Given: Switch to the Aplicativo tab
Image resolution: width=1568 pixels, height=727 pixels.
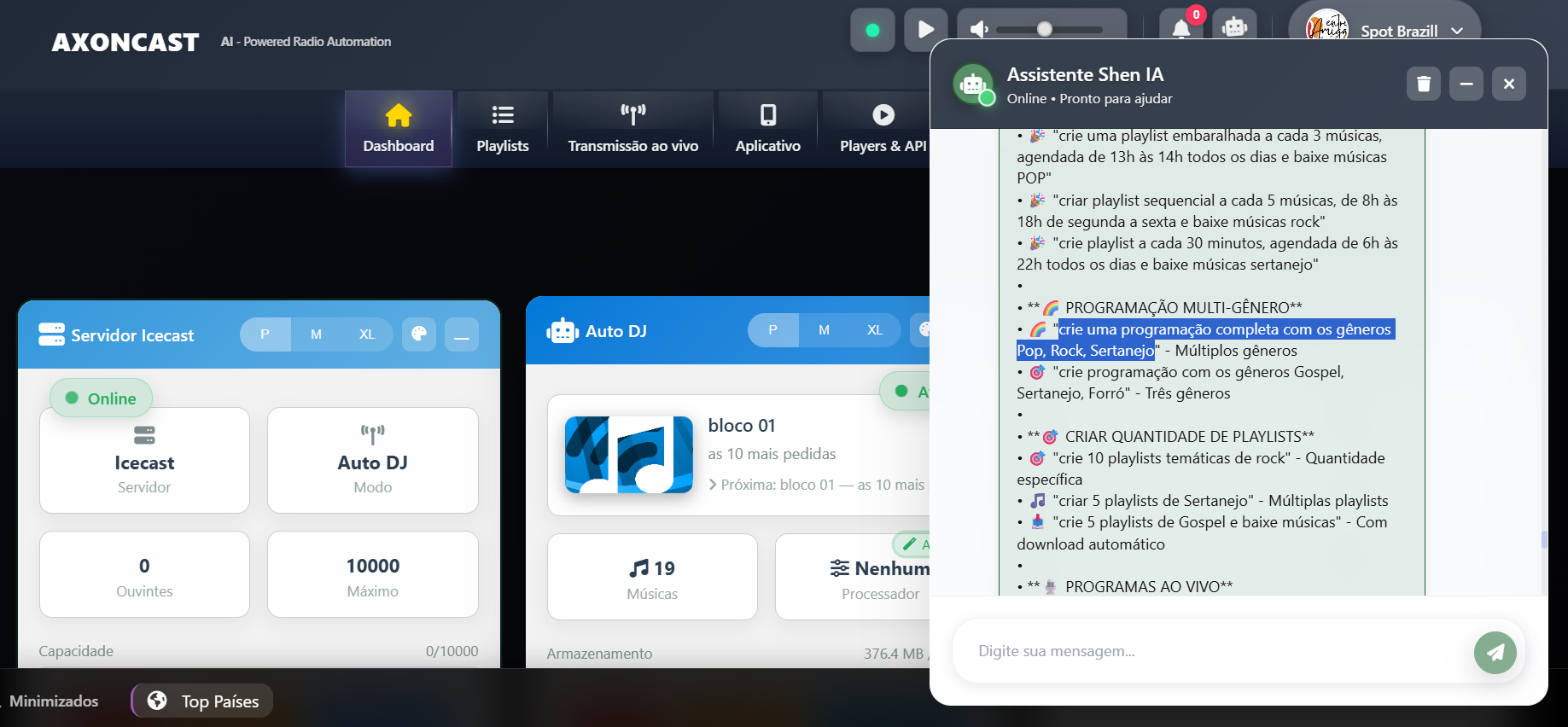Looking at the screenshot, I should pyautogui.click(x=768, y=129).
